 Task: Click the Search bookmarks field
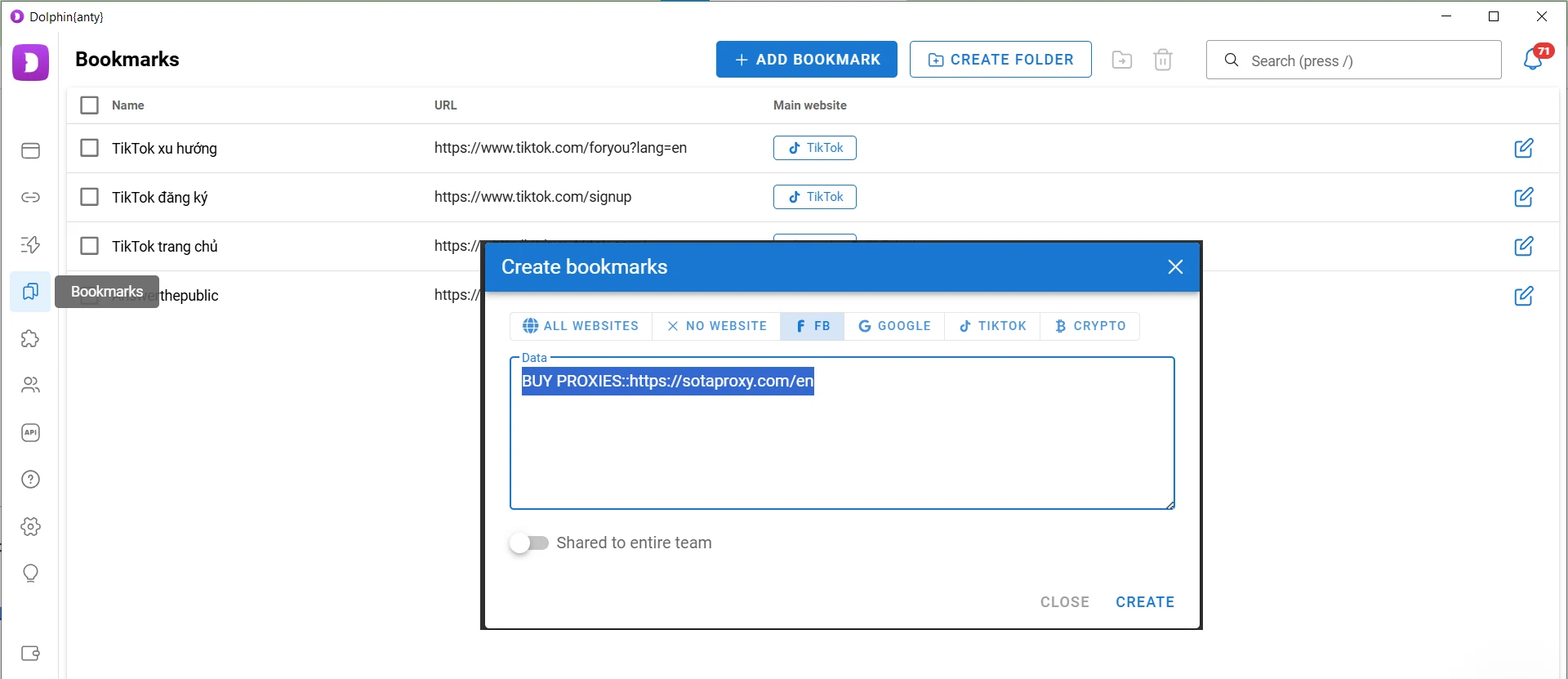(1354, 60)
